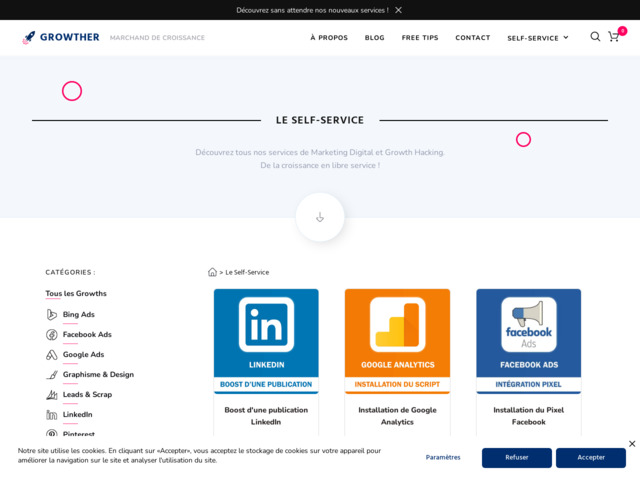The width and height of the screenshot is (640, 480).
Task: Click the Google Ads category icon
Action: pos(51,355)
